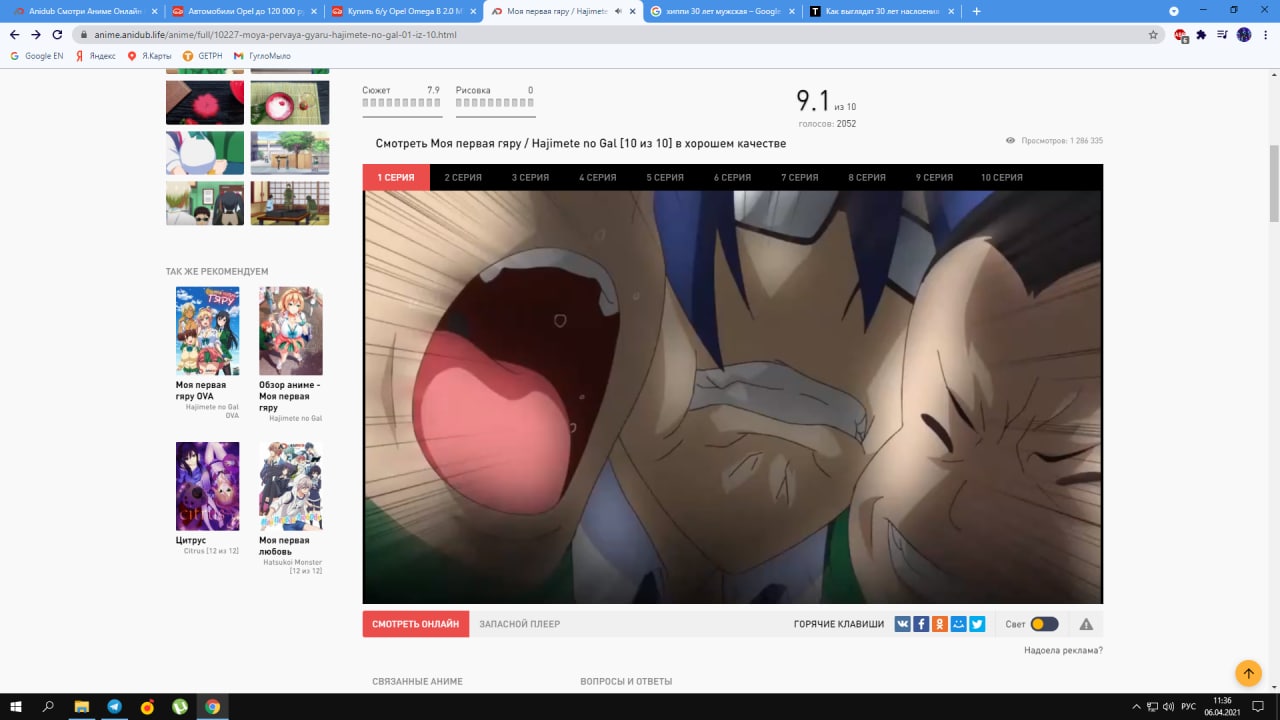The height and width of the screenshot is (720, 1280).
Task: Select the 8 СЕРИЯ episode tab
Action: click(x=867, y=177)
